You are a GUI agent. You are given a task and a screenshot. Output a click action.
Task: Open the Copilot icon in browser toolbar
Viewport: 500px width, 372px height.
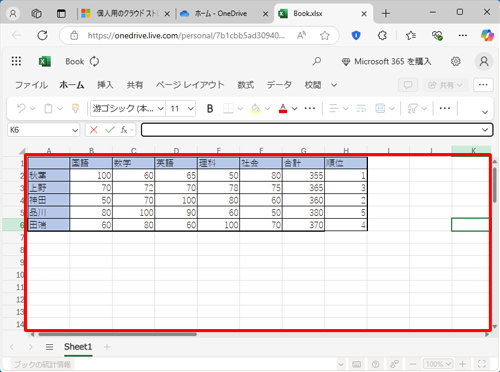pyautogui.click(x=487, y=35)
